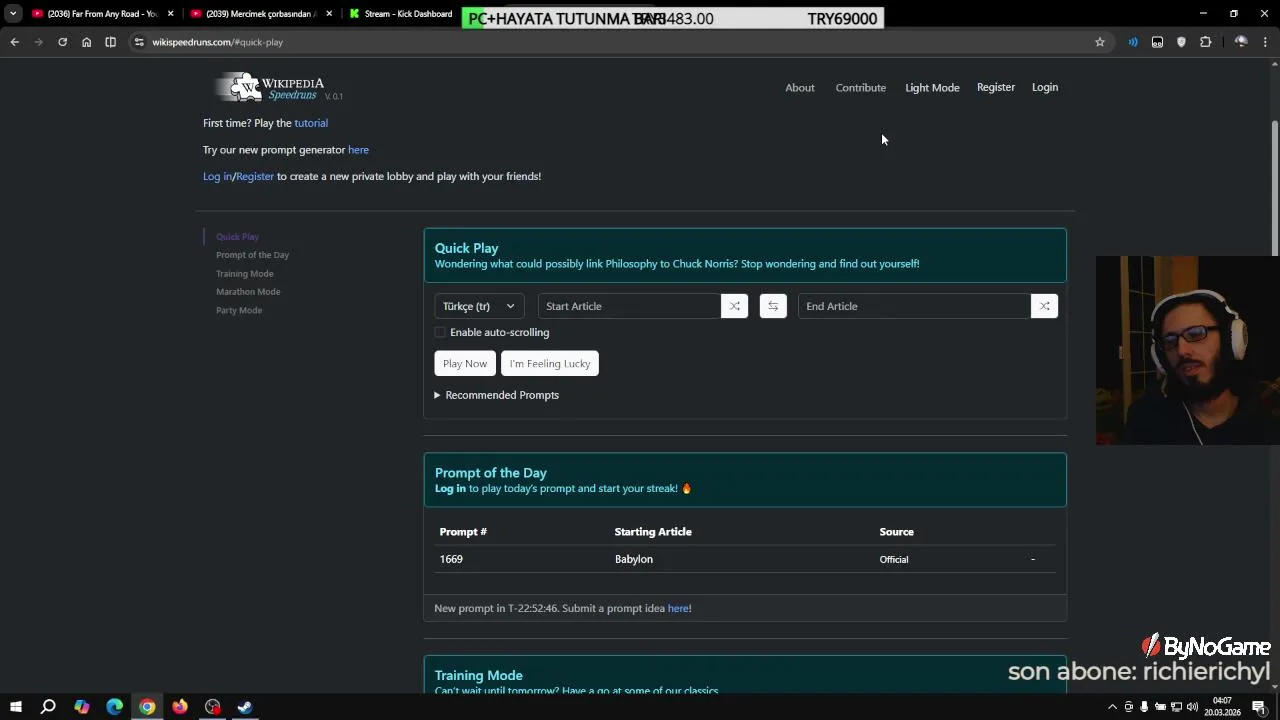The width and height of the screenshot is (1280, 720).
Task: Open the Chrome three-dot menu
Action: pos(1265,42)
